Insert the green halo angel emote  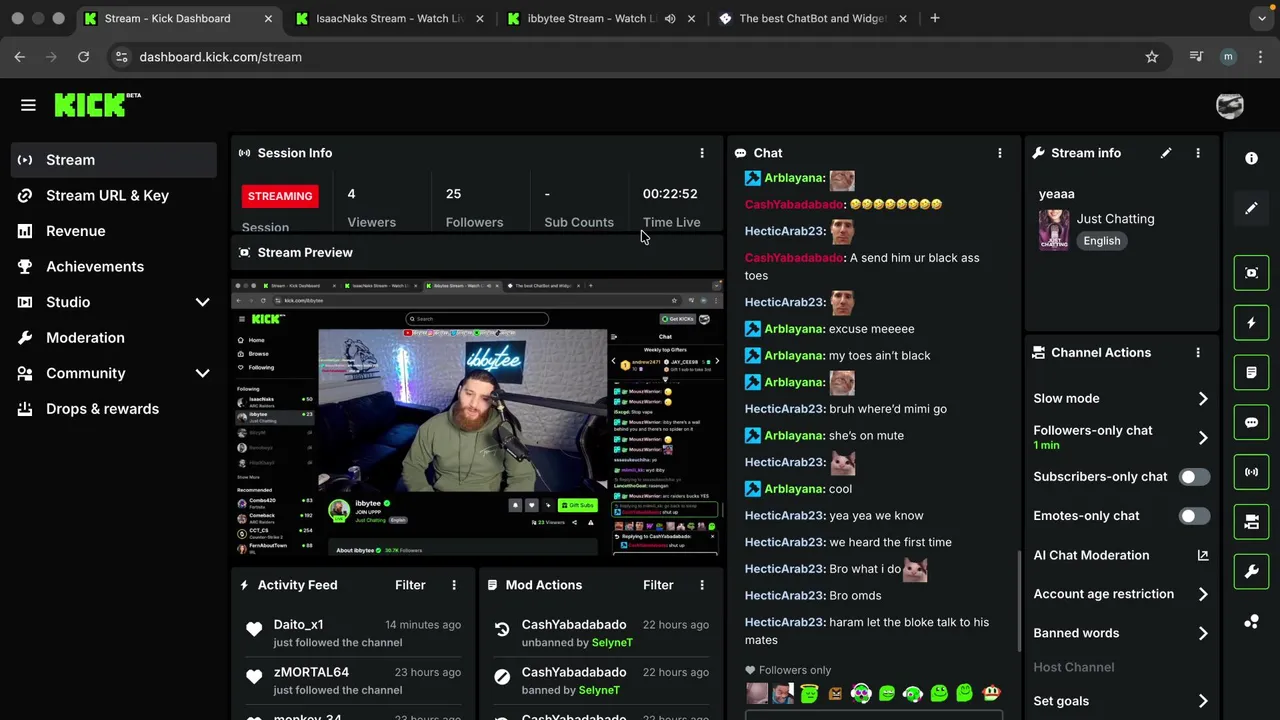(809, 693)
